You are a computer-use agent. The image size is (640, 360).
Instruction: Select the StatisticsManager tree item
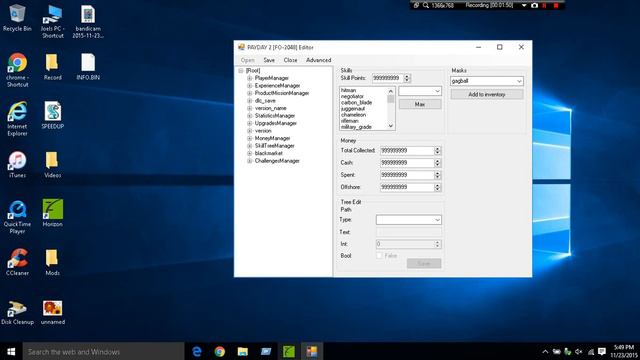pos(275,116)
